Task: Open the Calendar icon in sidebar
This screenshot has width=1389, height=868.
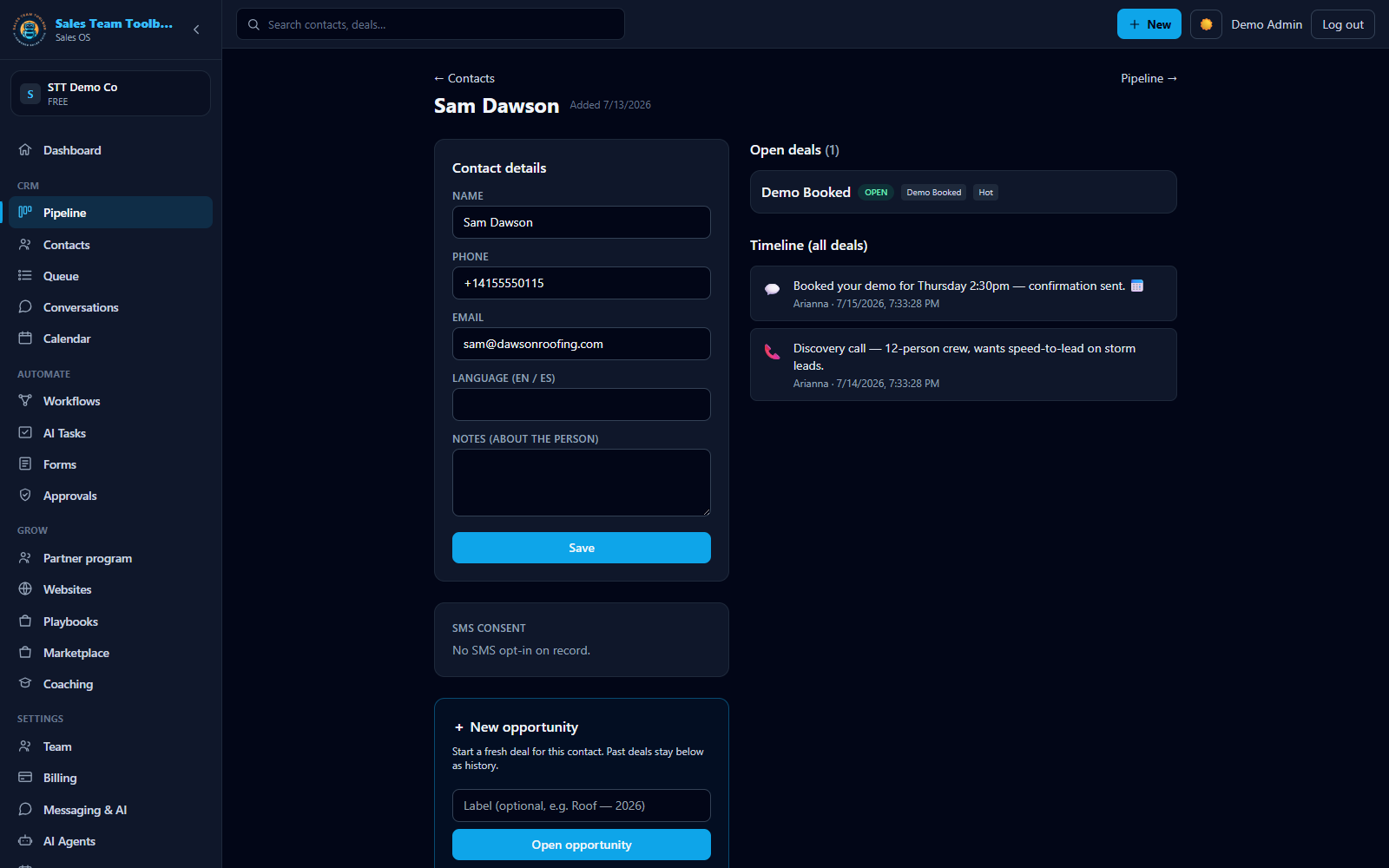Action: pyautogui.click(x=25, y=338)
